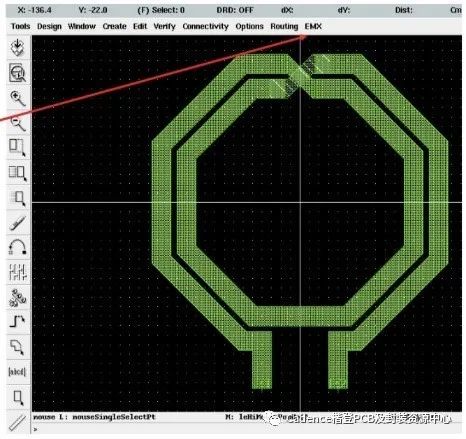Image resolution: width=466 pixels, height=439 pixels.
Task: Select the Zoom In magnifier tool
Action: (17, 98)
